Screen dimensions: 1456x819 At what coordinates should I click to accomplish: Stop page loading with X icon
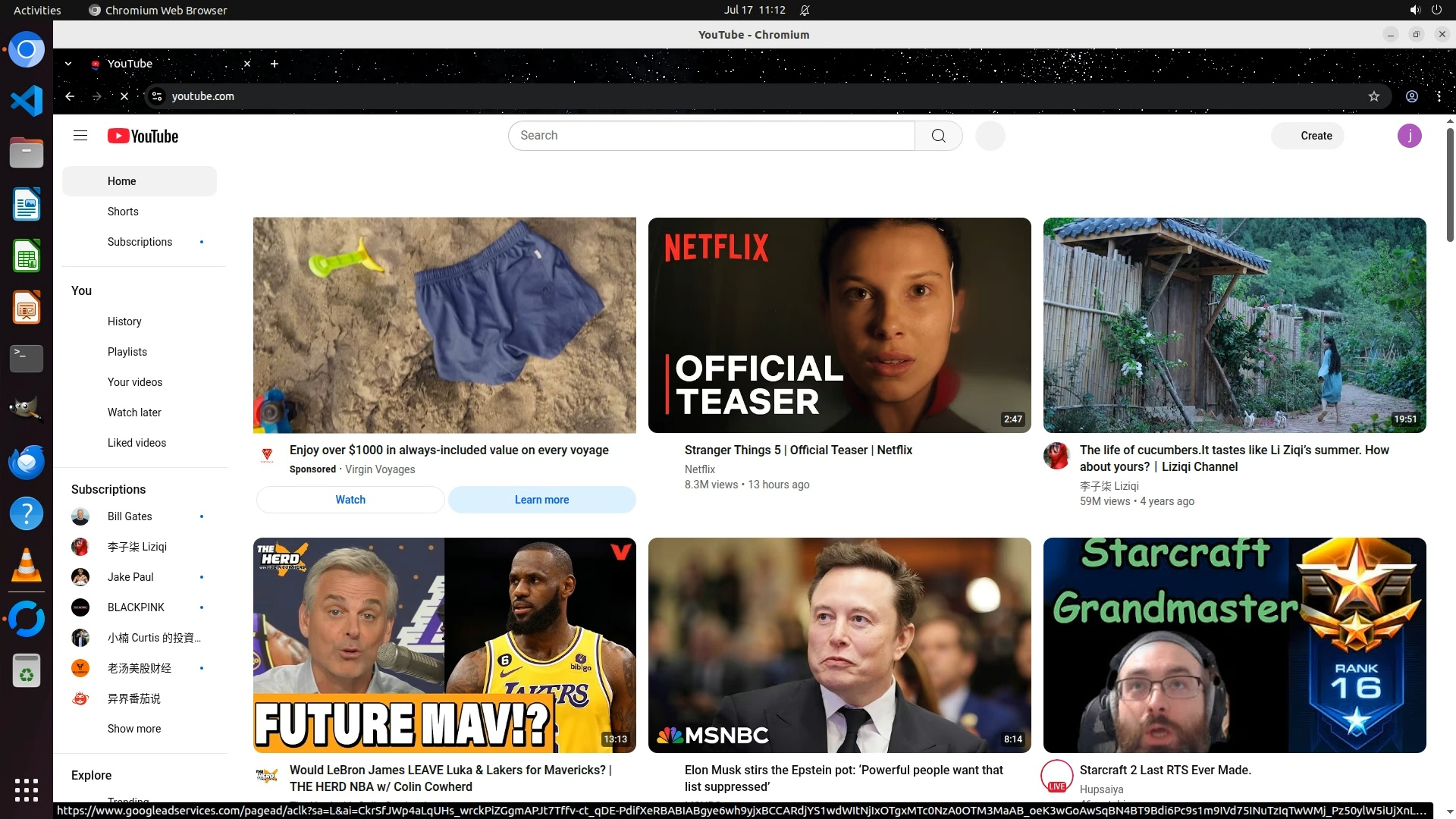124,96
